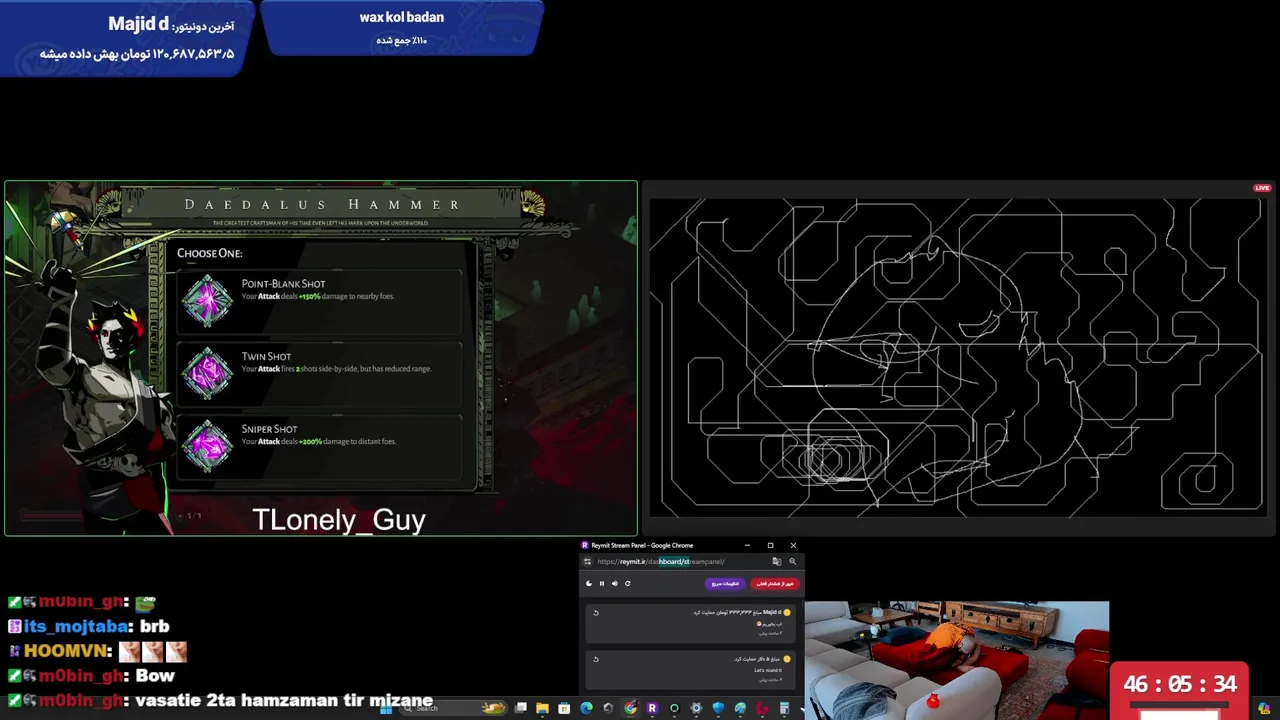1280x720 pixels.
Task: Launch Microsoft Edge from the taskbar
Action: click(586, 708)
